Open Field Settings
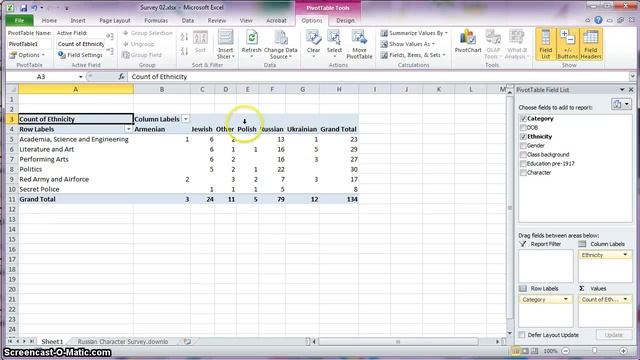640x360 pixels. pyautogui.click(x=80, y=55)
